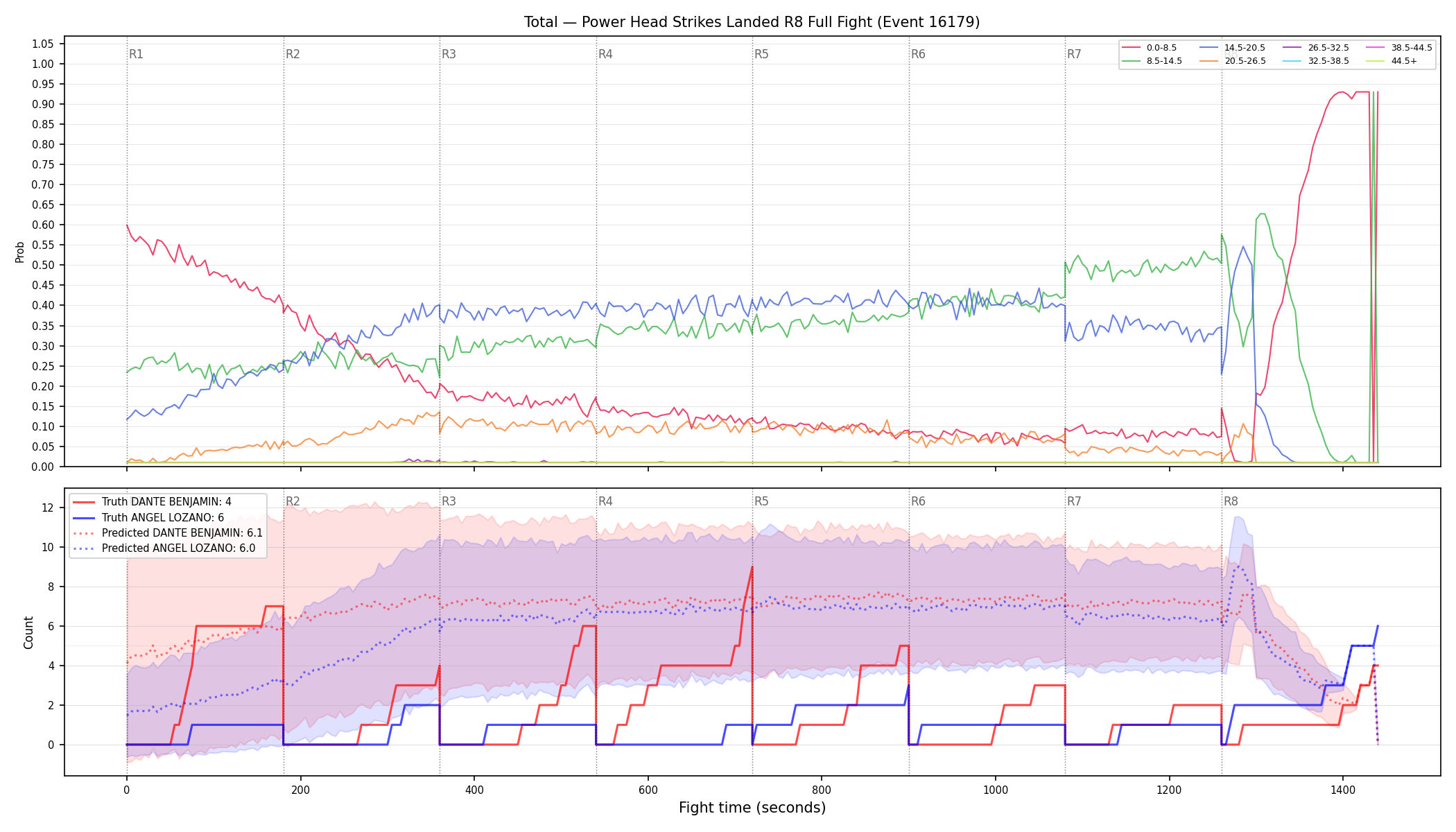The image size is (1456, 832).
Task: Select the 26.5-32.5 legend label
Action: point(1328,48)
